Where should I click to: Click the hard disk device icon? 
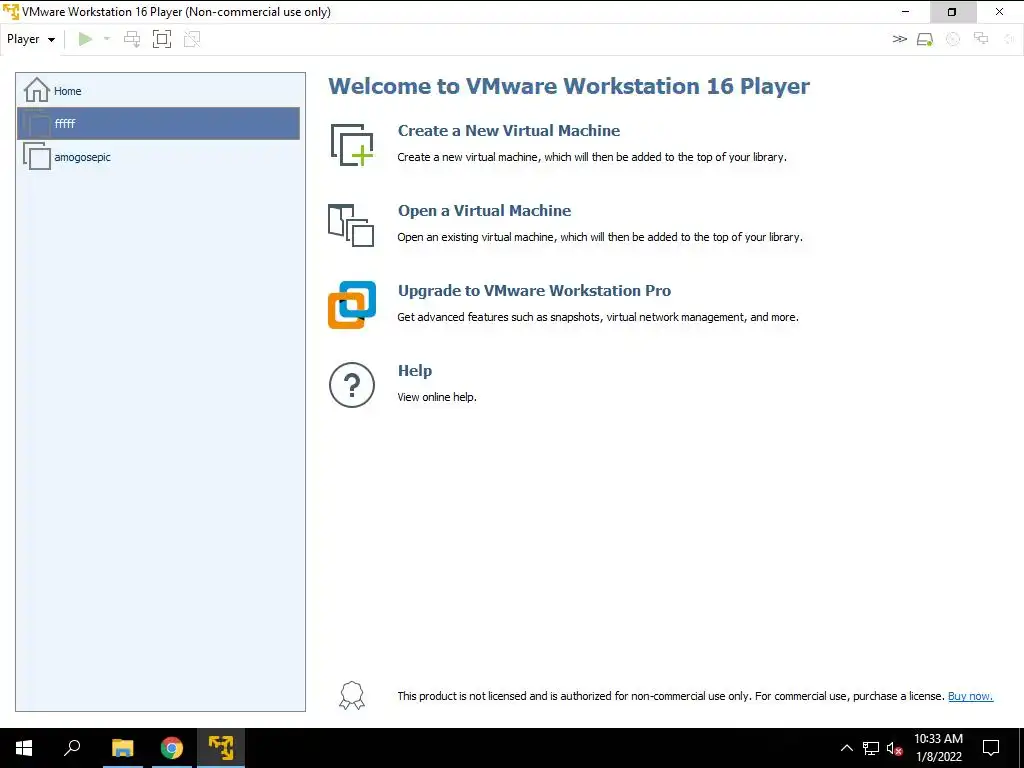point(925,39)
